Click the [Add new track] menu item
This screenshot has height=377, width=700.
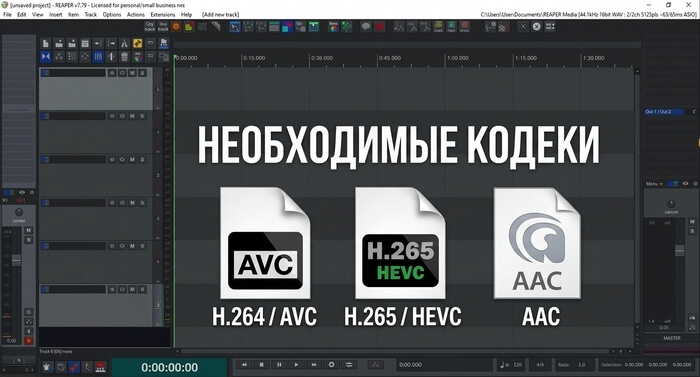click(x=221, y=14)
